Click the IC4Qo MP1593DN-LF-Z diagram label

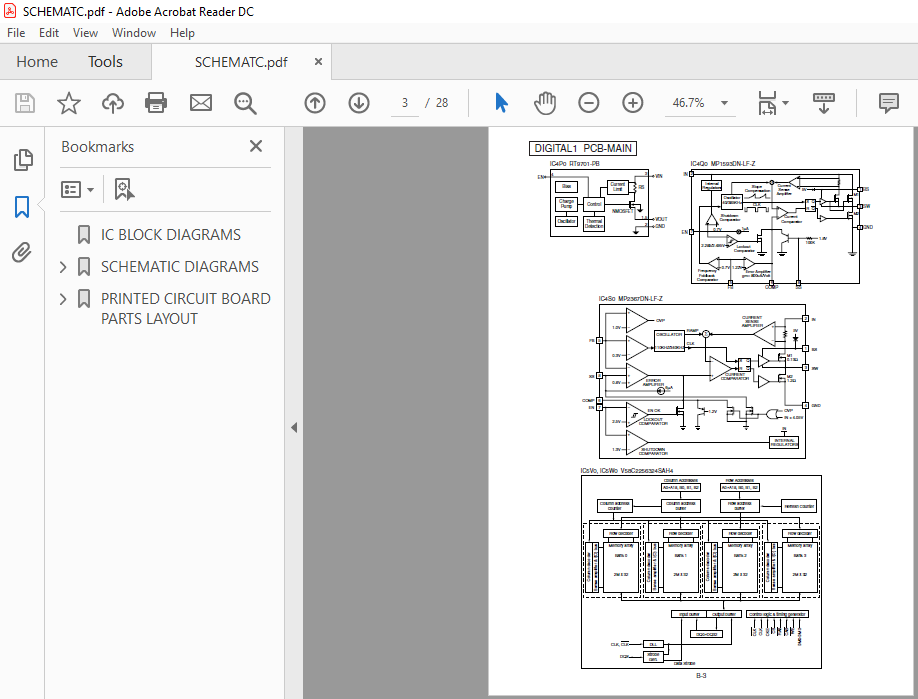[x=722, y=164]
